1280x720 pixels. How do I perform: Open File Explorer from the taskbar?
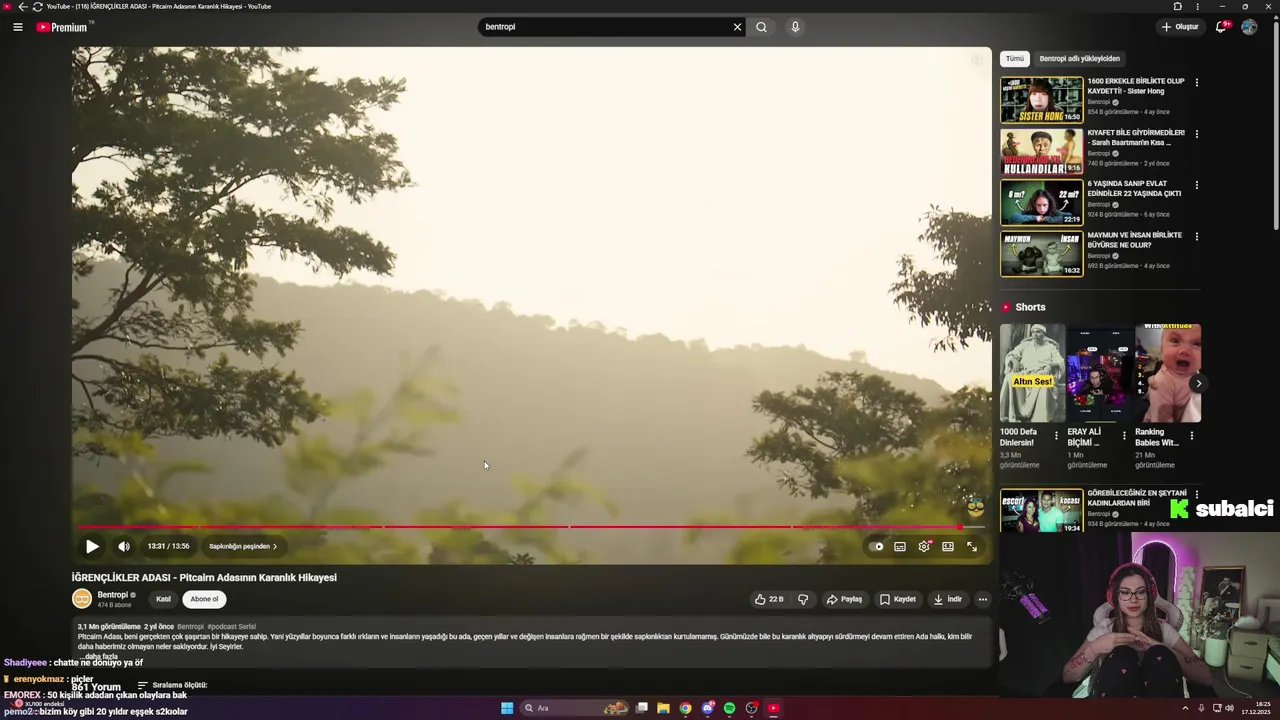(663, 708)
